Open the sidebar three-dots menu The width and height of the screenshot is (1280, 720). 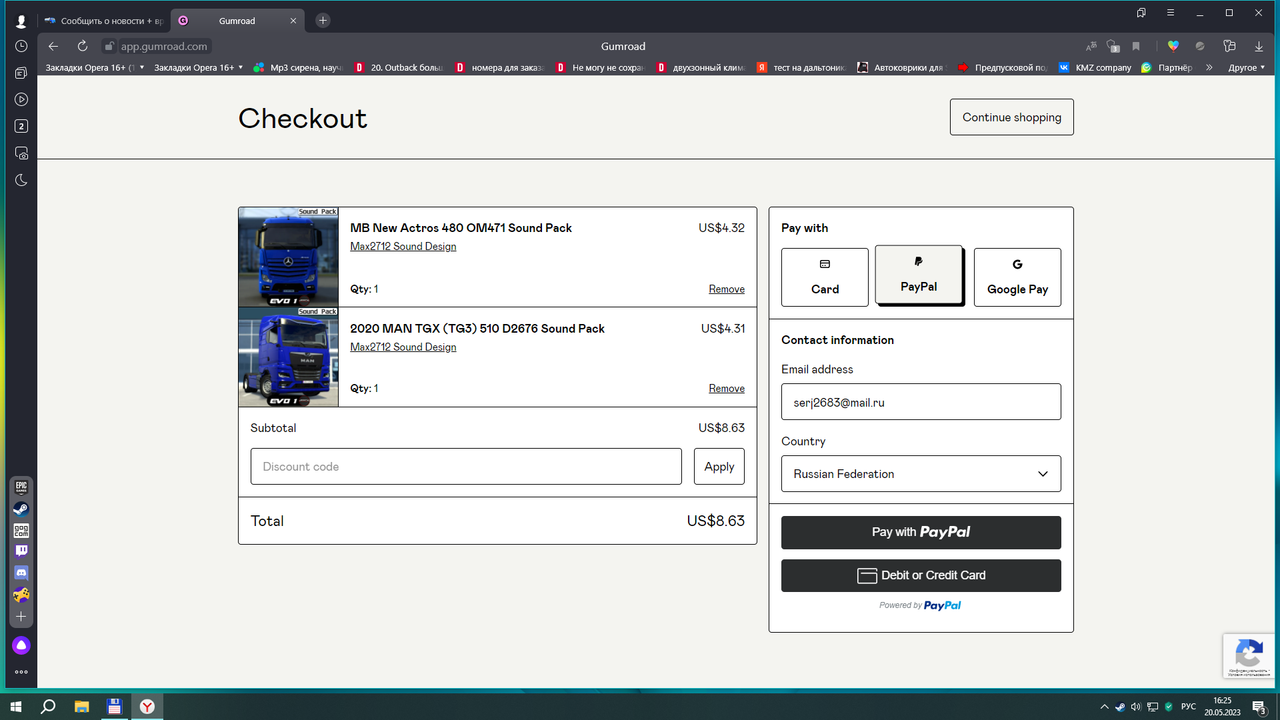point(21,672)
